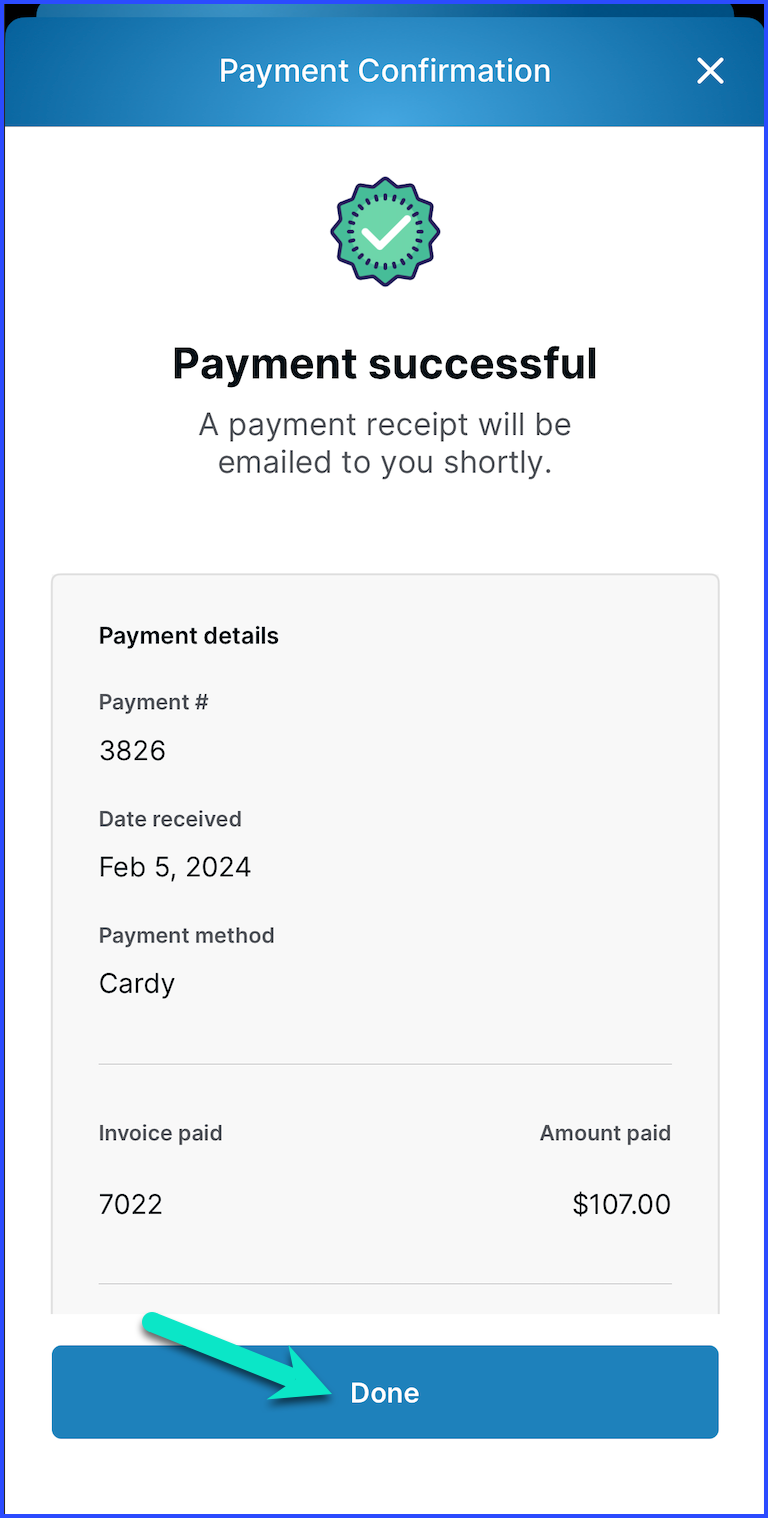Click the Cardy payment method value

point(137,984)
